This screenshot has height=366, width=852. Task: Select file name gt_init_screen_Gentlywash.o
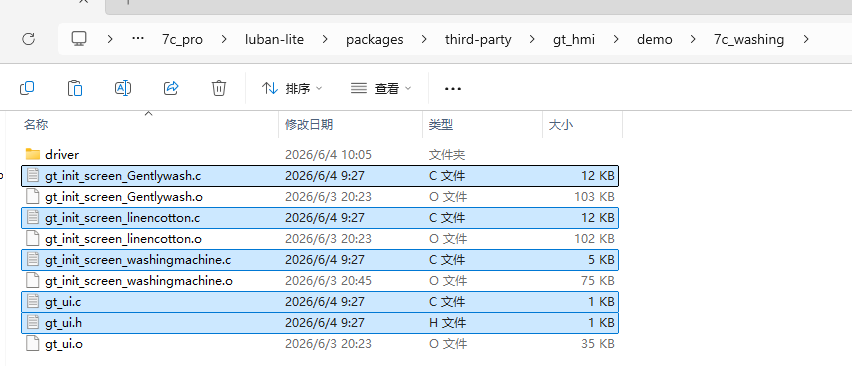coord(124,197)
